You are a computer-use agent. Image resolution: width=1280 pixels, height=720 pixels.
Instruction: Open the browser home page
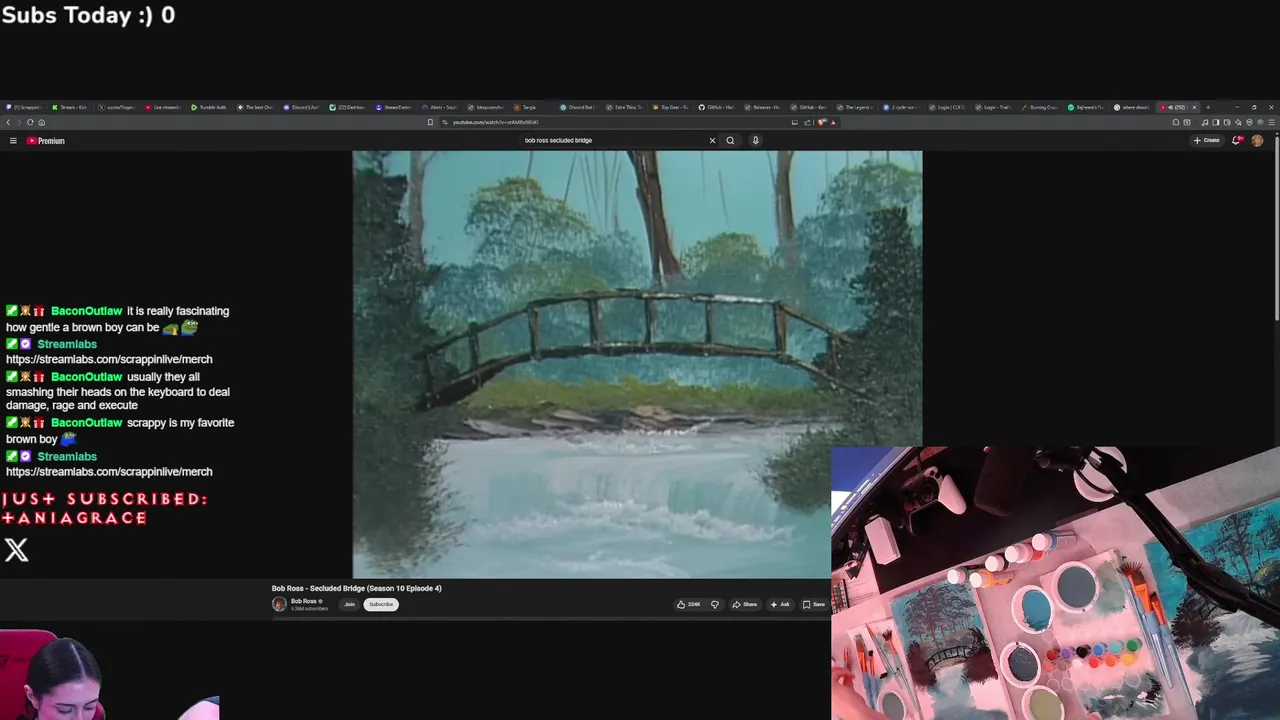tap(41, 122)
